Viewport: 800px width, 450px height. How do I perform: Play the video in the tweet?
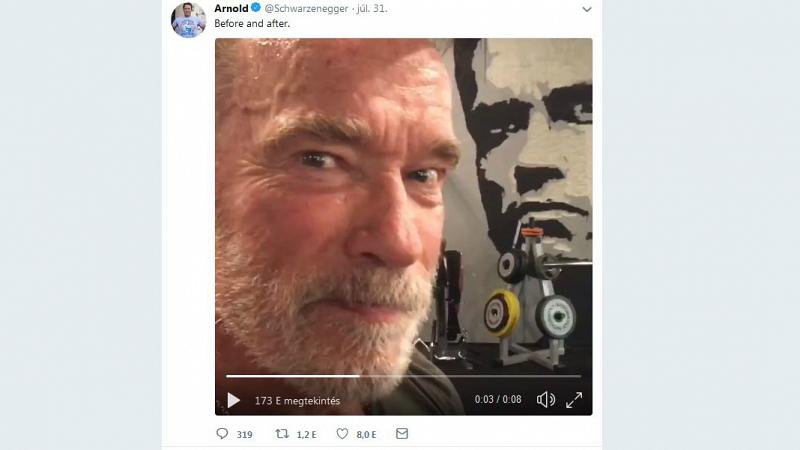pyautogui.click(x=234, y=400)
